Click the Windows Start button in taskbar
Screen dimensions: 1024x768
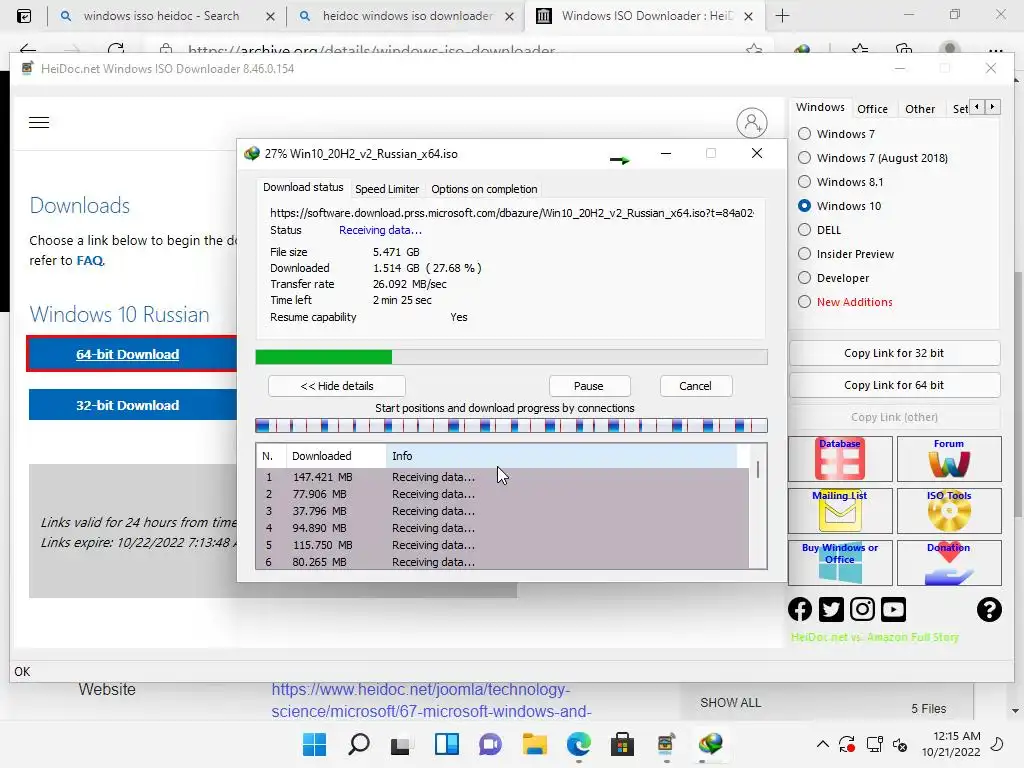pos(314,744)
